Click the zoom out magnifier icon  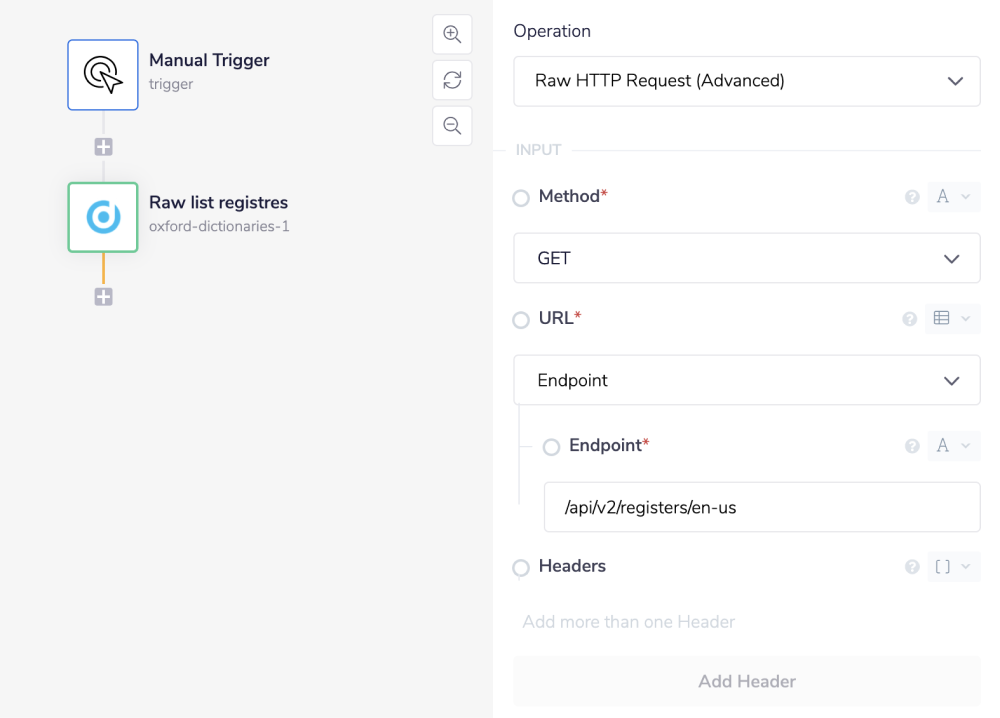click(452, 126)
